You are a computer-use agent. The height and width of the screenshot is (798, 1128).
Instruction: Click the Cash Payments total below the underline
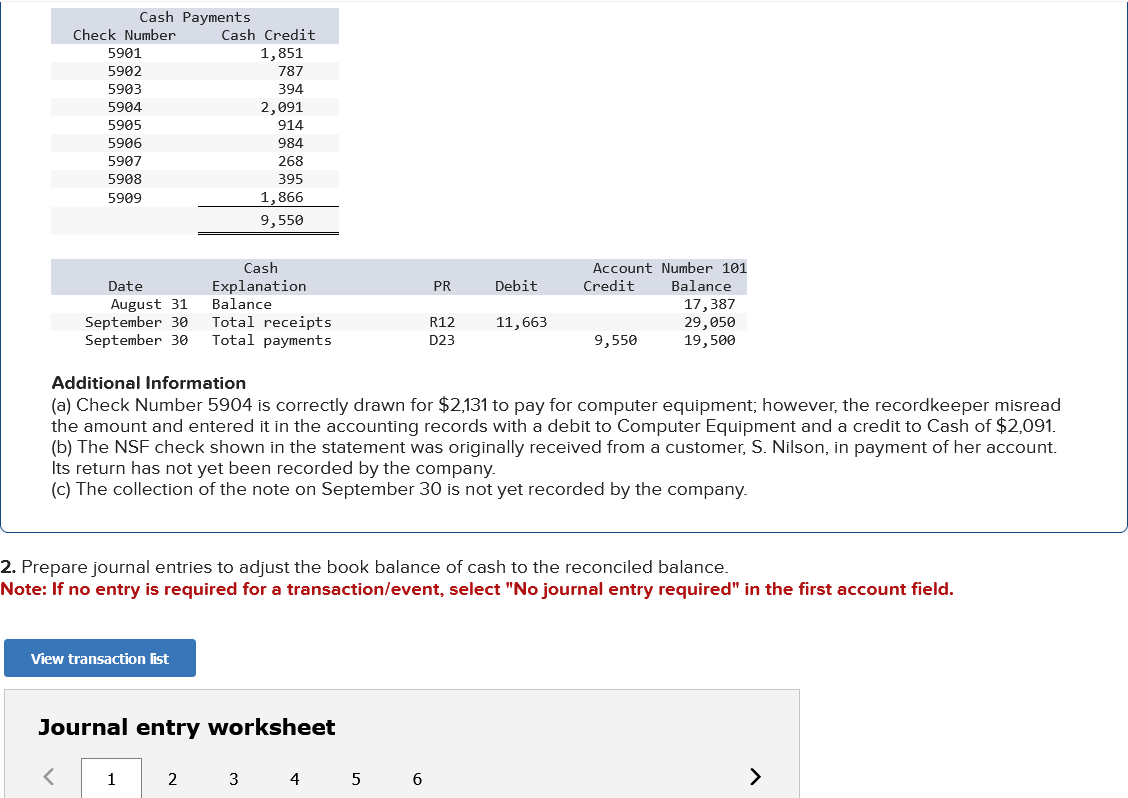click(281, 220)
